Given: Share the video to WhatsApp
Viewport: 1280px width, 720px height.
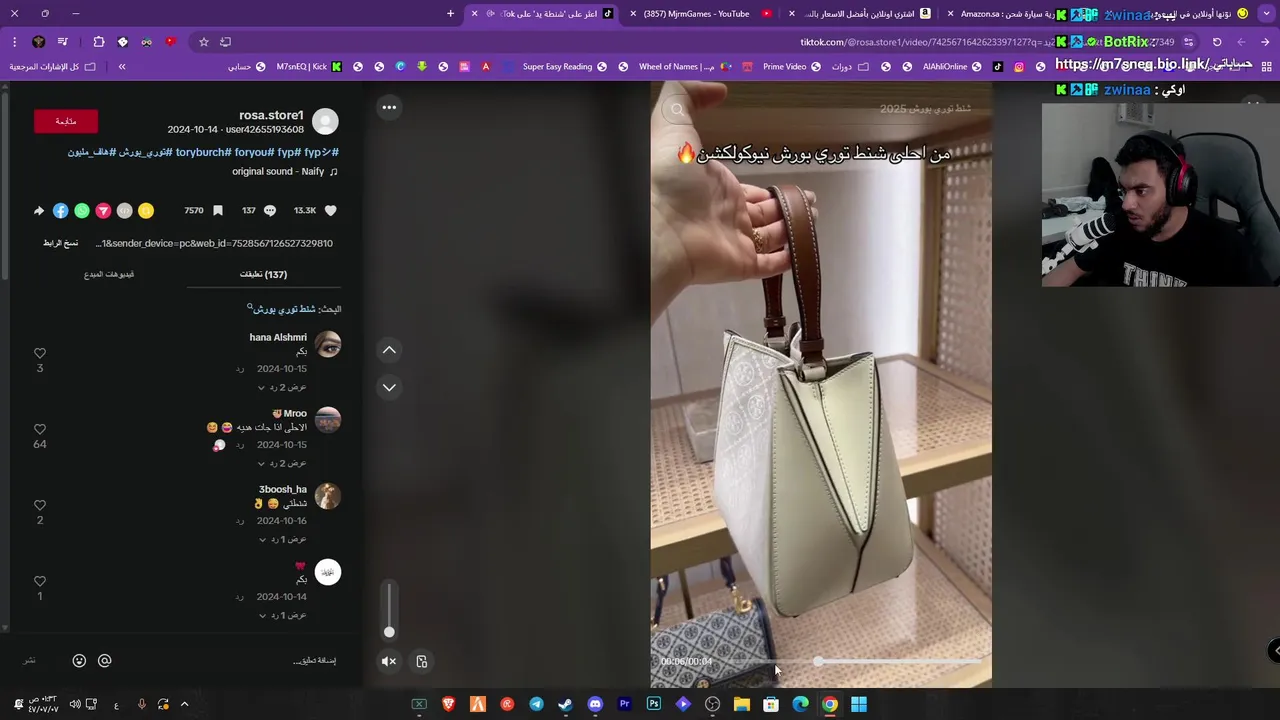Looking at the screenshot, I should (x=82, y=211).
